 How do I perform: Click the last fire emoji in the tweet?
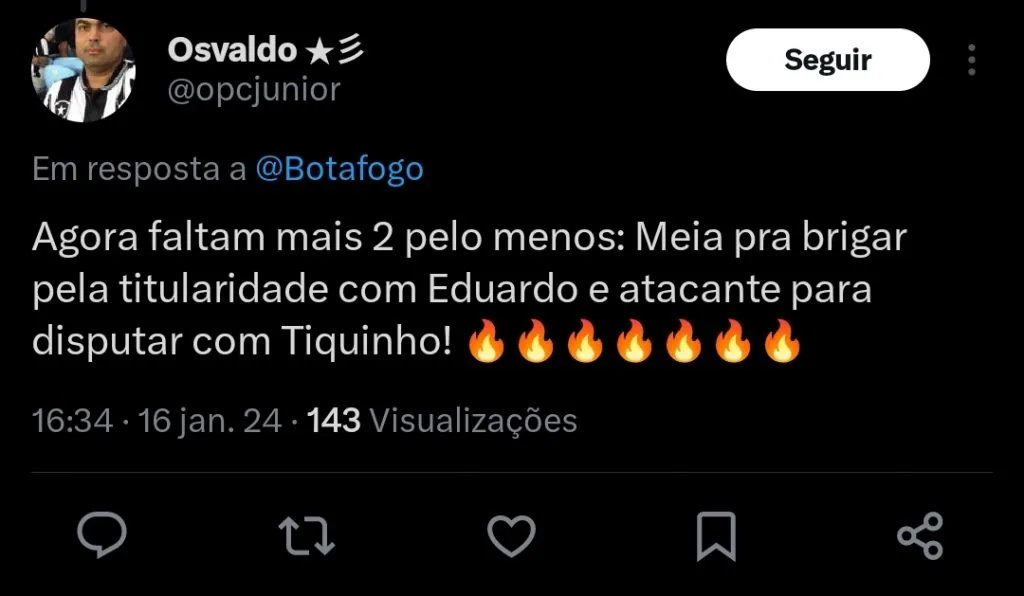(782, 341)
